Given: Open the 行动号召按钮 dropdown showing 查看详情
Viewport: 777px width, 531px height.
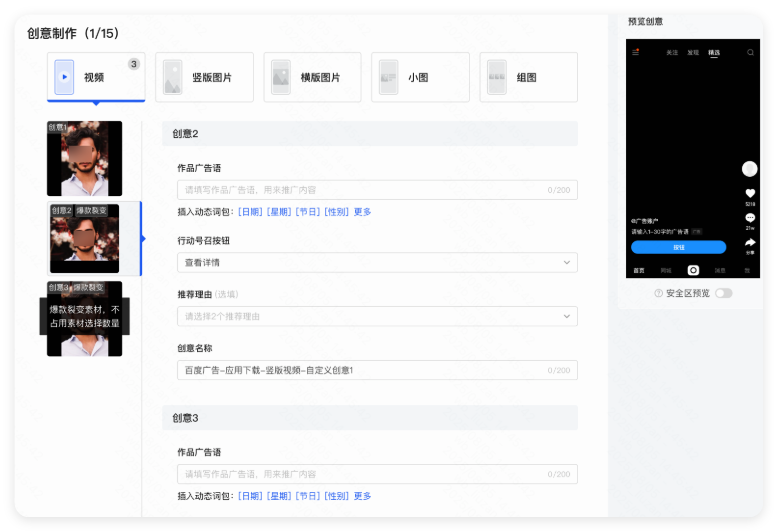Looking at the screenshot, I should click(x=377, y=263).
